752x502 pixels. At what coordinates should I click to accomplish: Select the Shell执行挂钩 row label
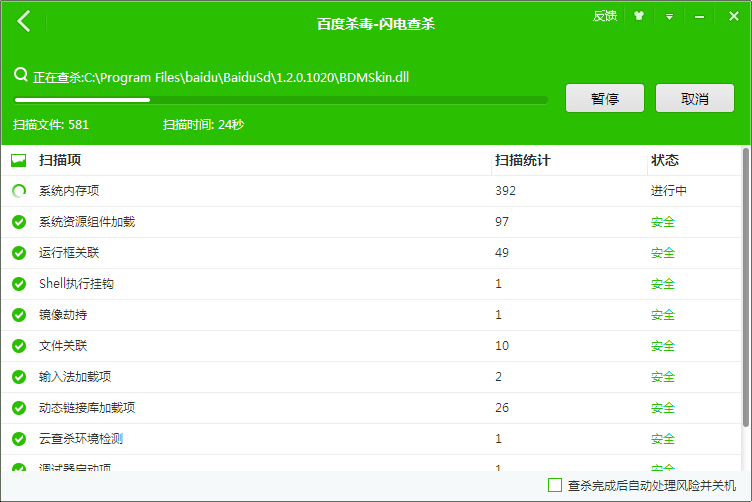tap(76, 284)
